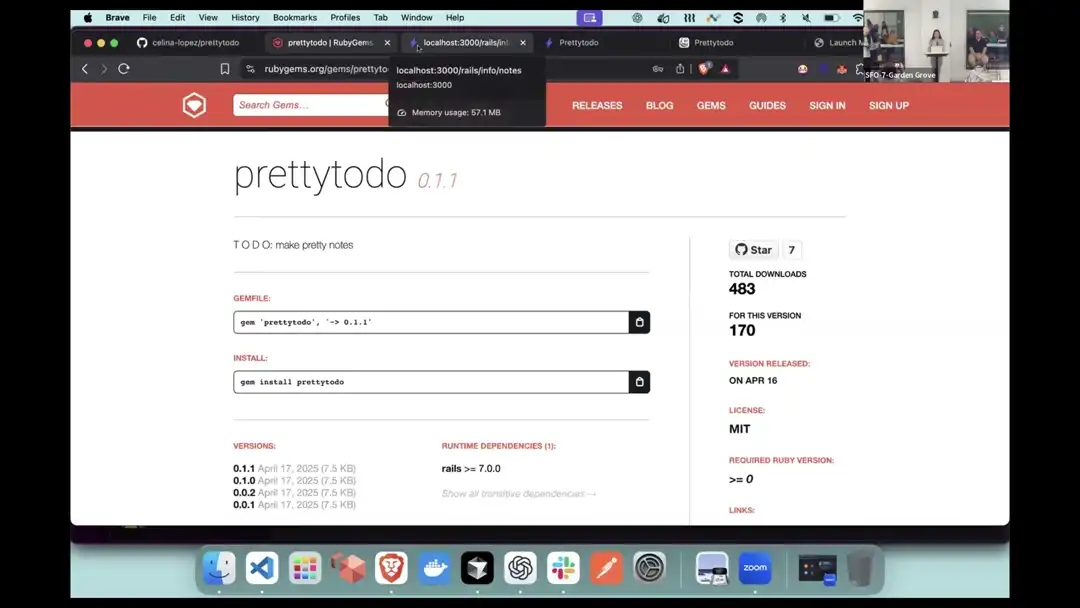Open the Apple menu
Viewport: 1080px width, 608px height.
pos(87,18)
